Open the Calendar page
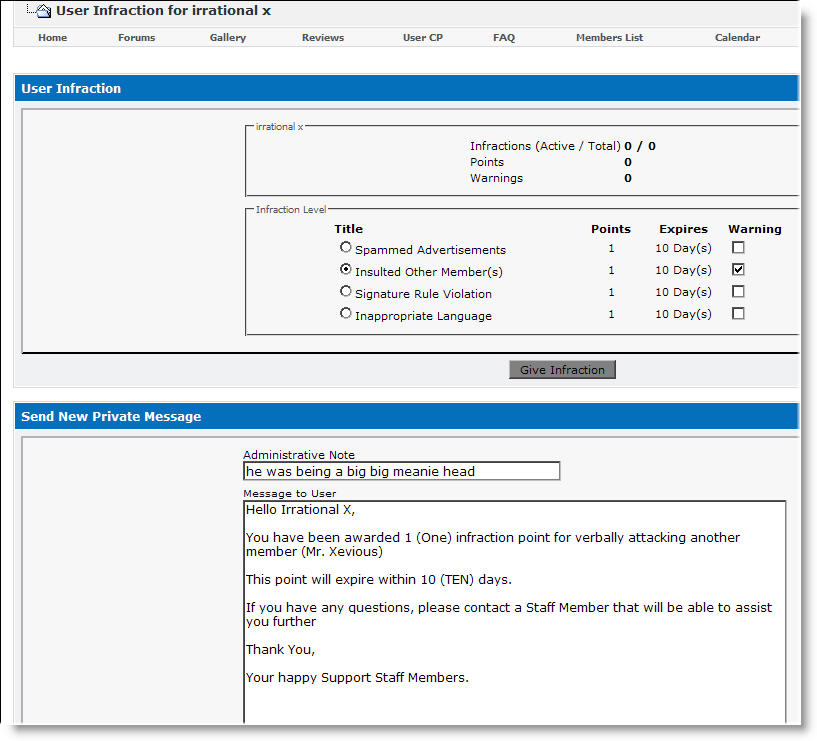This screenshot has width=817, height=741. pos(737,38)
